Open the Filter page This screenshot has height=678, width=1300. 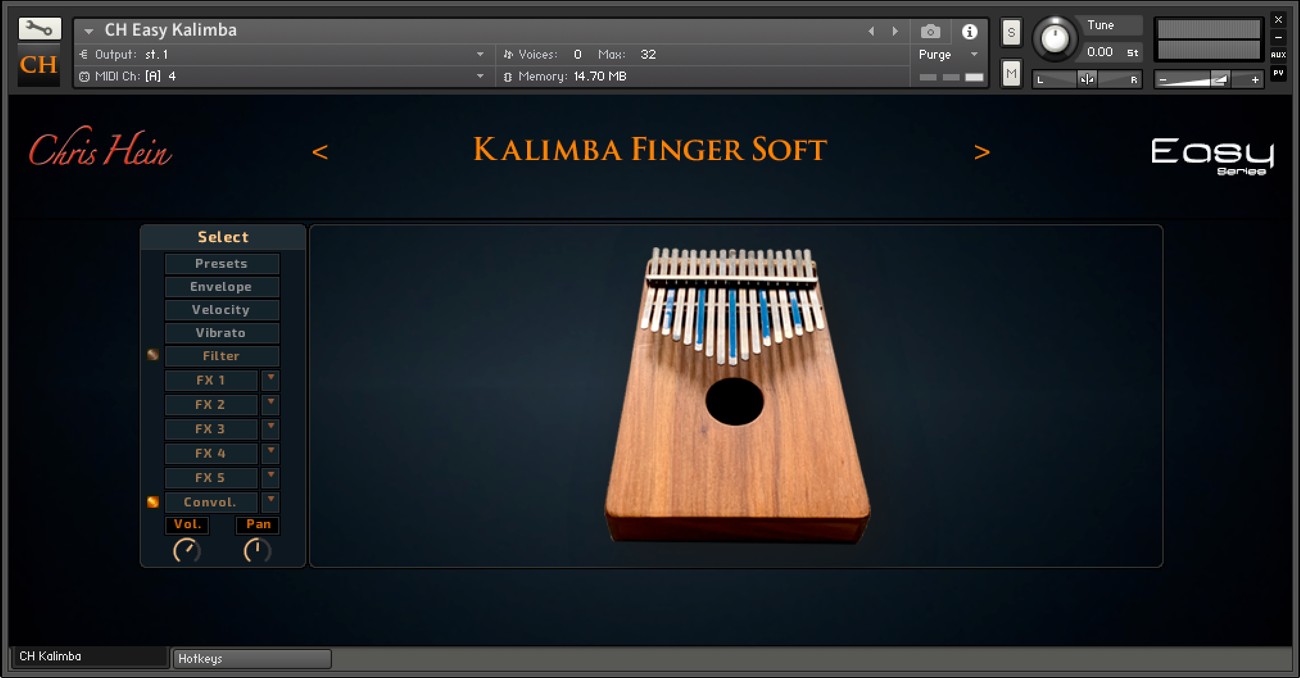[222, 356]
